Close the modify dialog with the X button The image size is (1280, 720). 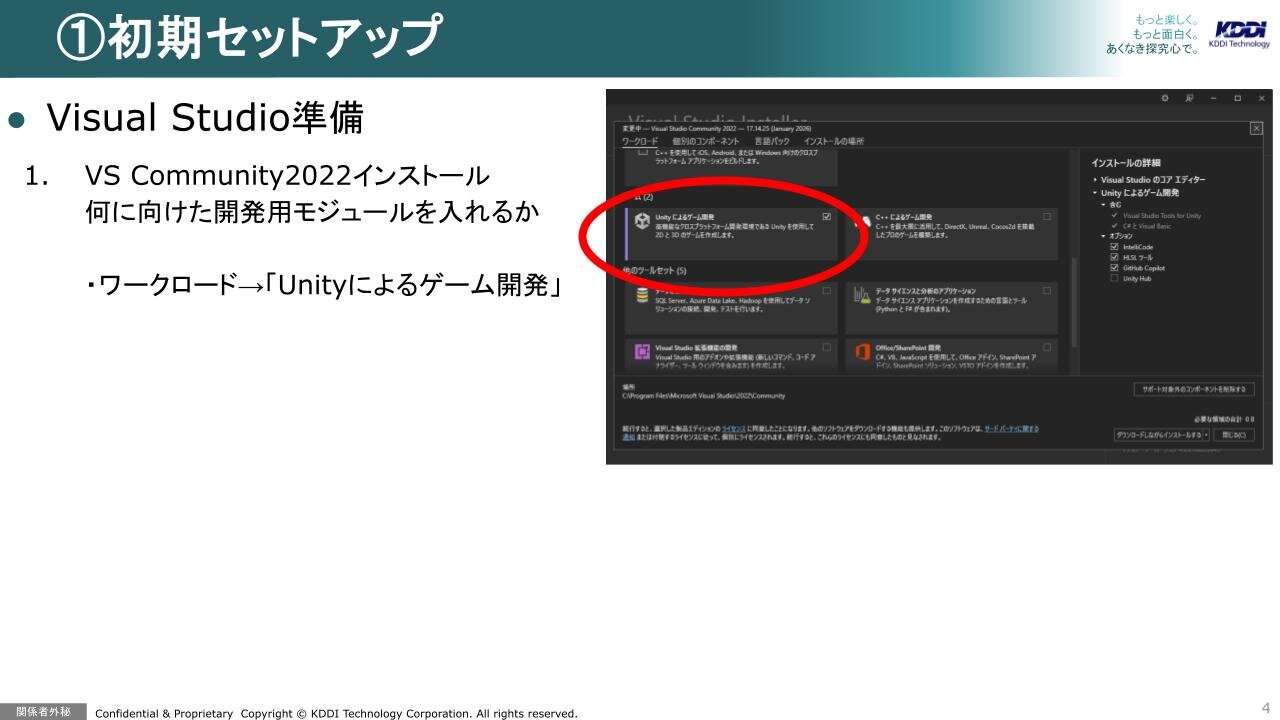[1256, 128]
